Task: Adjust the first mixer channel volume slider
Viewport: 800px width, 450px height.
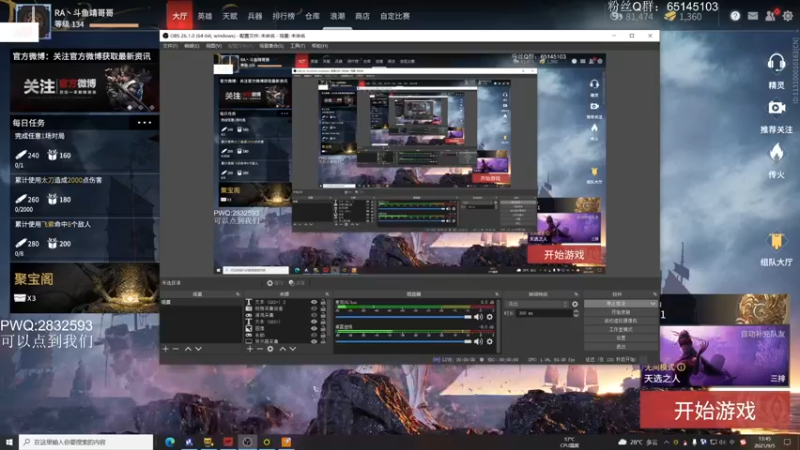Action: point(404,317)
